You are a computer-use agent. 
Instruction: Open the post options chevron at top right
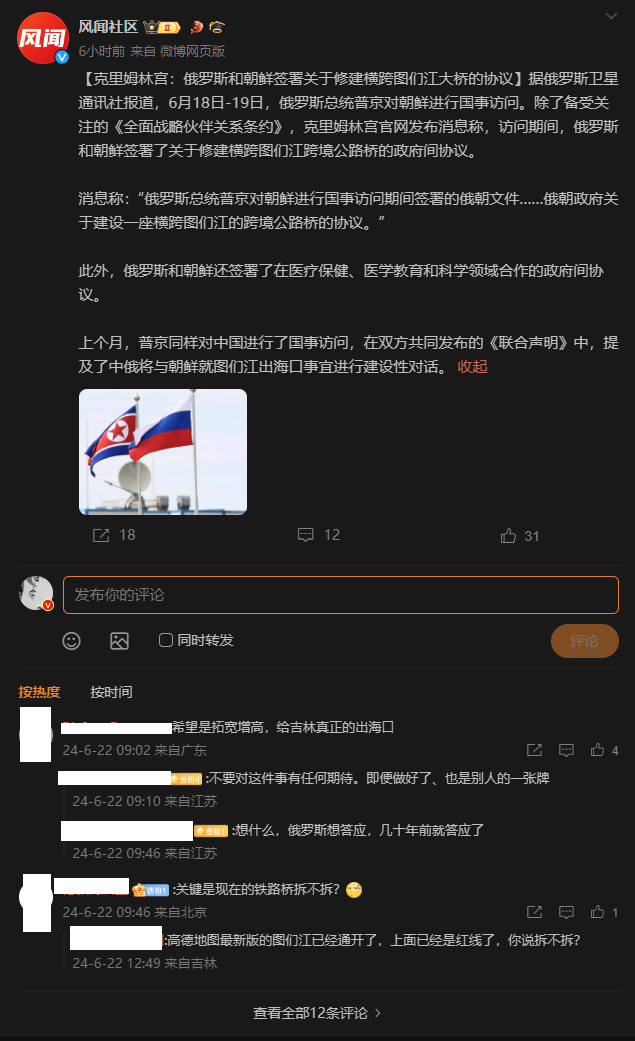[x=611, y=16]
